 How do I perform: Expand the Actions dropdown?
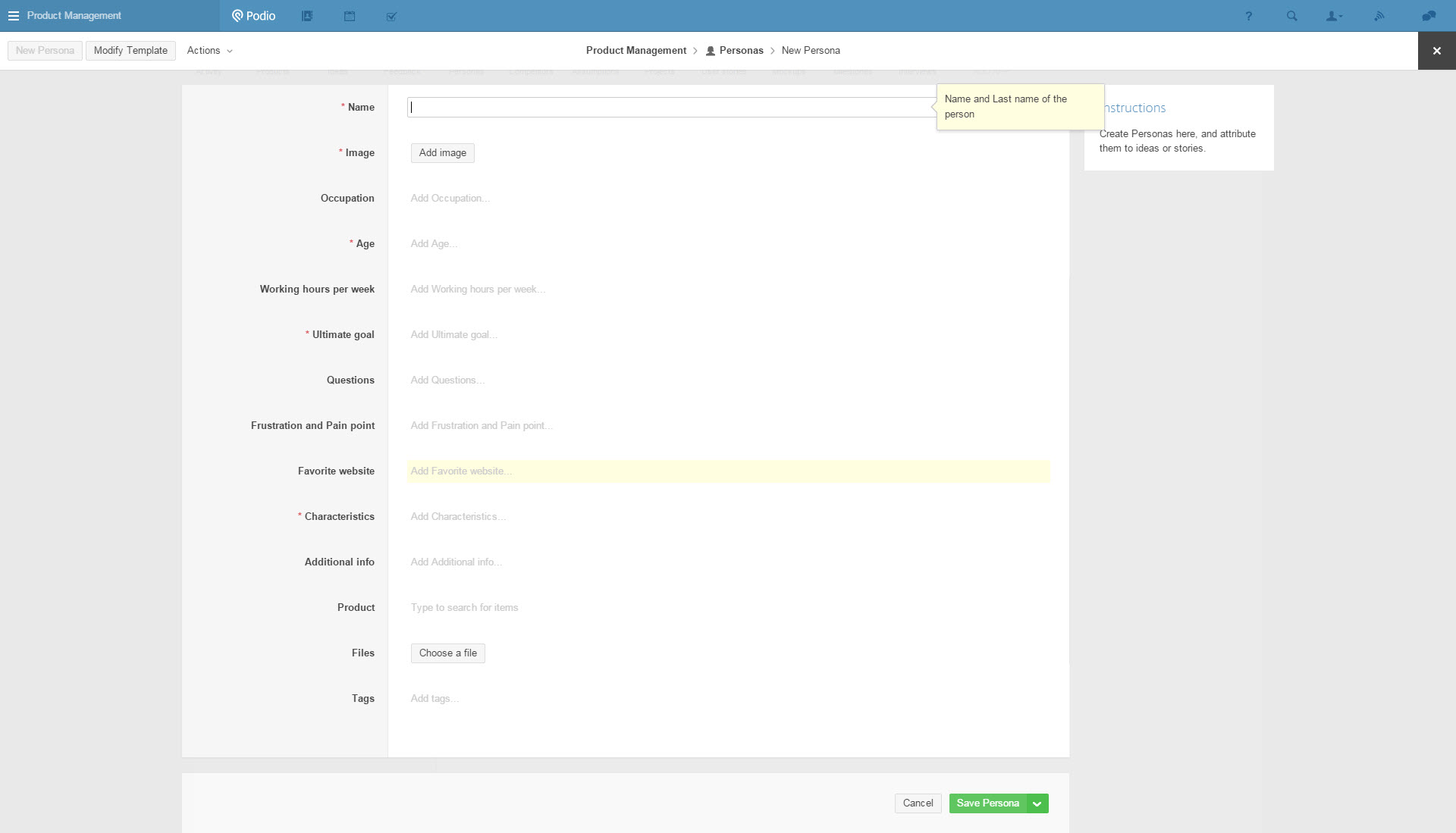point(209,51)
